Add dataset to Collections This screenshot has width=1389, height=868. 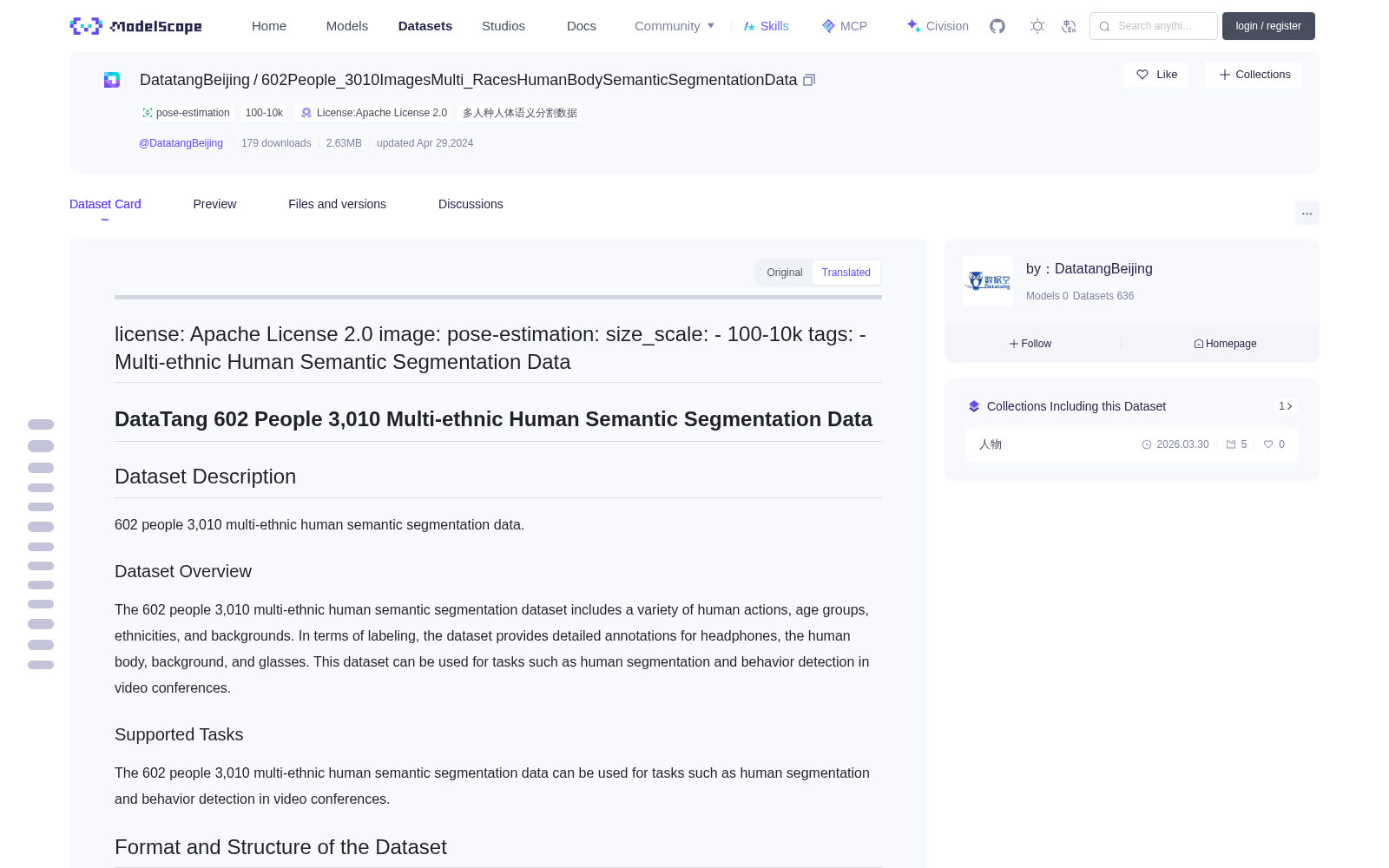click(x=1254, y=75)
